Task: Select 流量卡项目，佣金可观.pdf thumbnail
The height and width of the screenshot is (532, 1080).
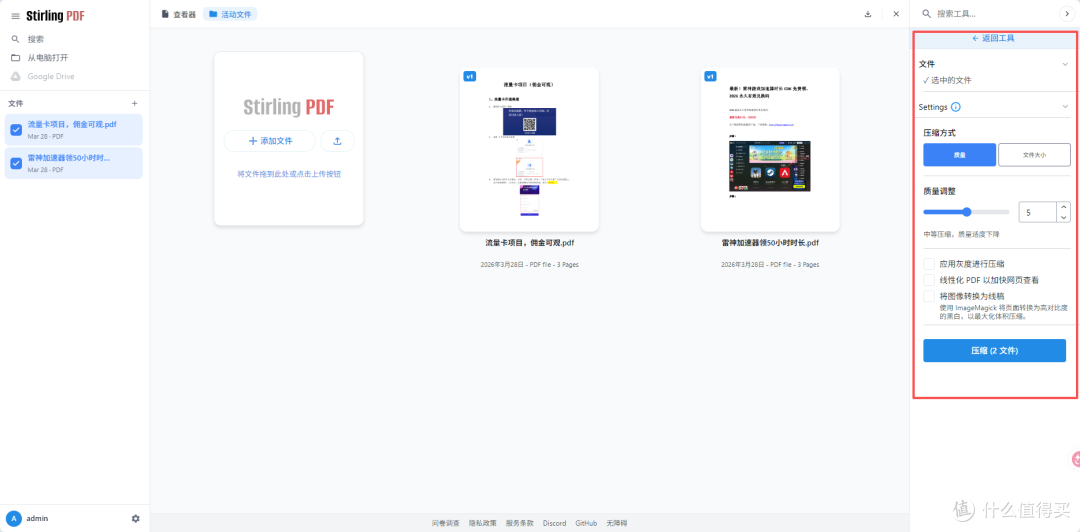Action: [529, 150]
